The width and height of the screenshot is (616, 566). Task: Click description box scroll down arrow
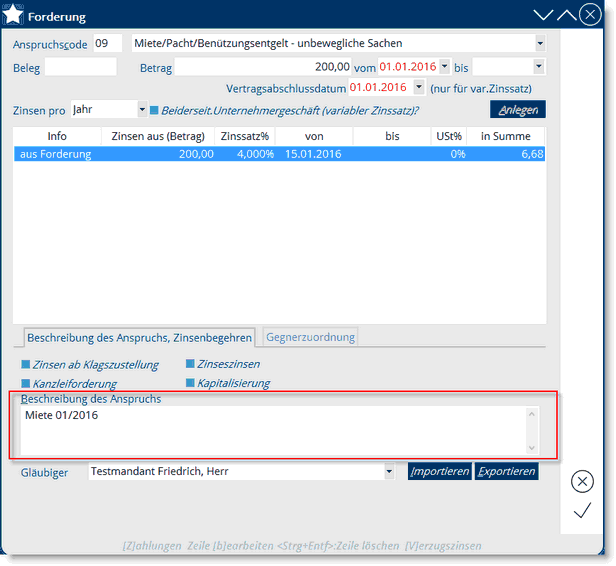pos(532,448)
